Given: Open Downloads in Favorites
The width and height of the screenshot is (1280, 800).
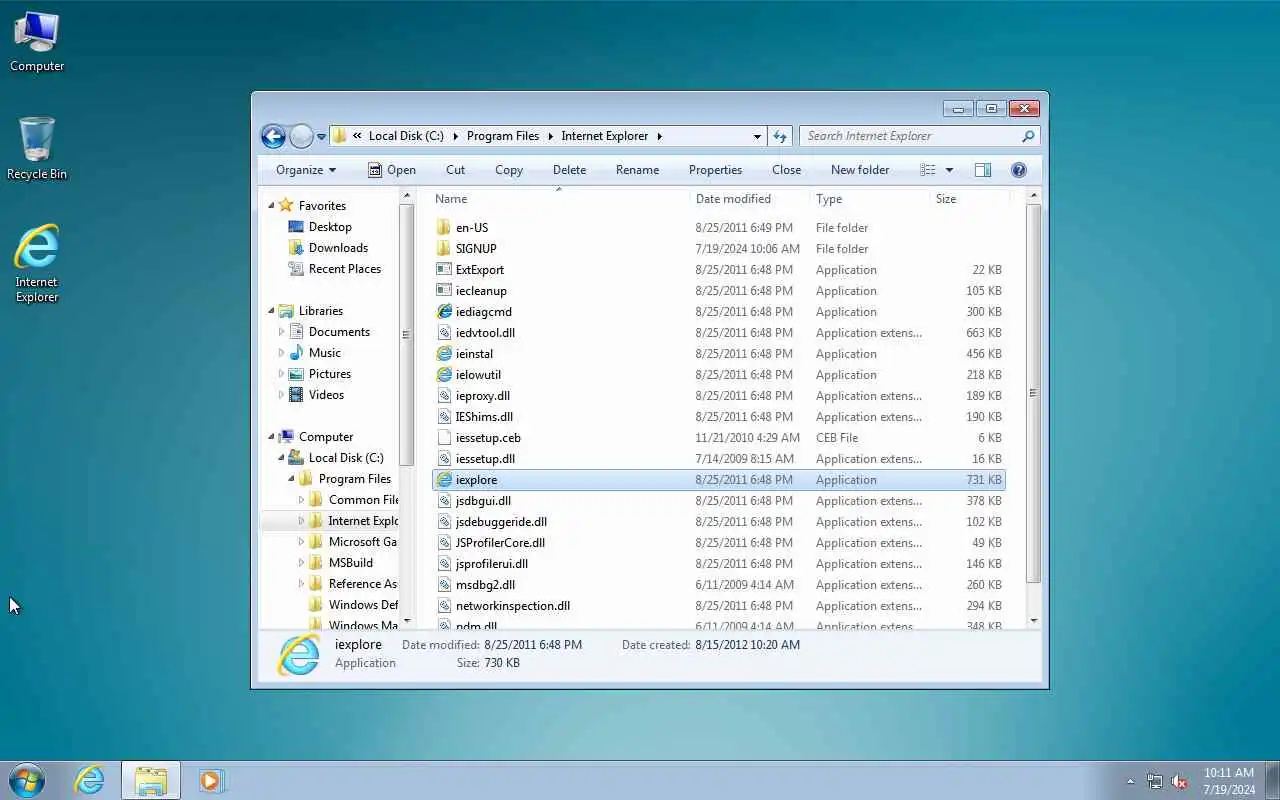Looking at the screenshot, I should (x=338, y=248).
